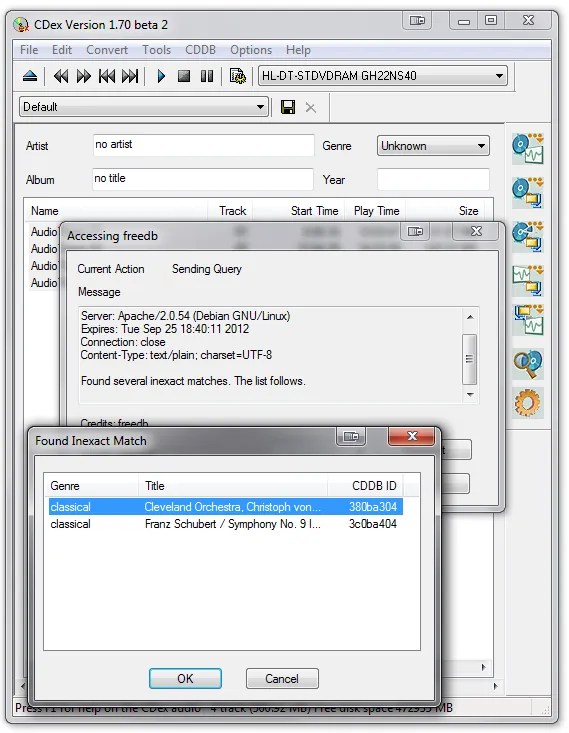Open the Help menu
569x733 pixels.
(298, 50)
